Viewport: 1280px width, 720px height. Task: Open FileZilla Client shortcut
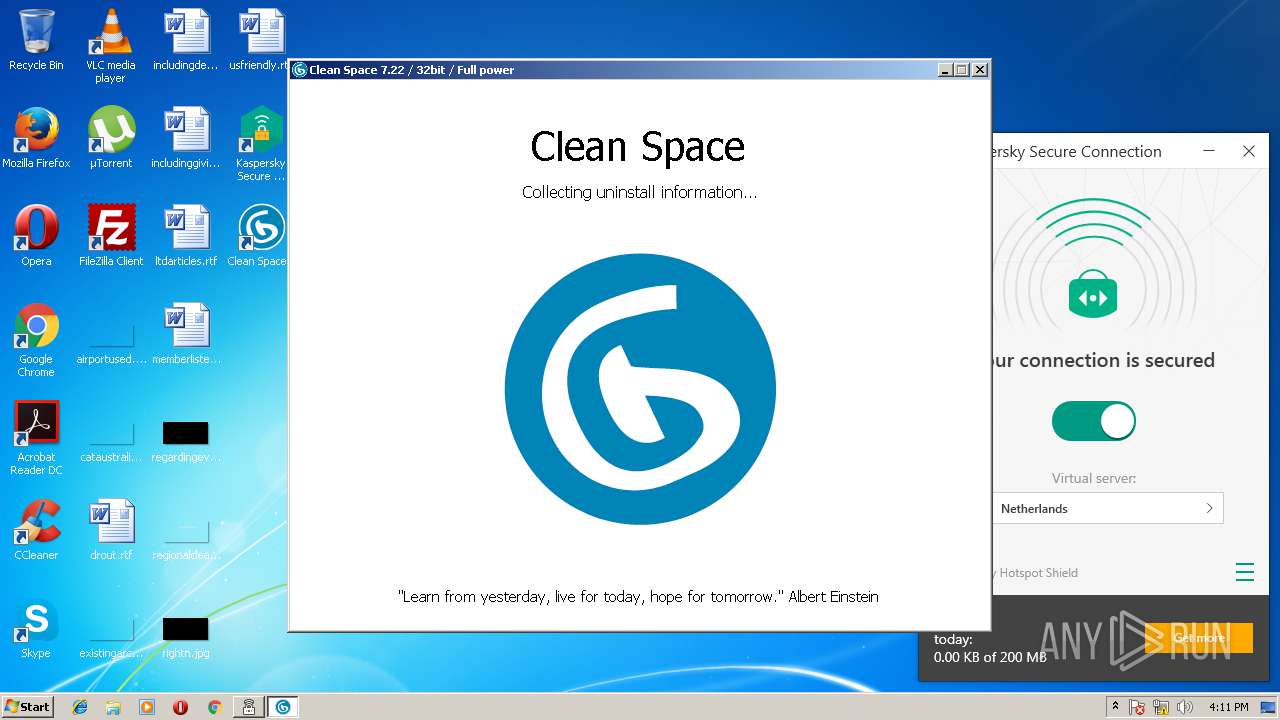tap(111, 236)
